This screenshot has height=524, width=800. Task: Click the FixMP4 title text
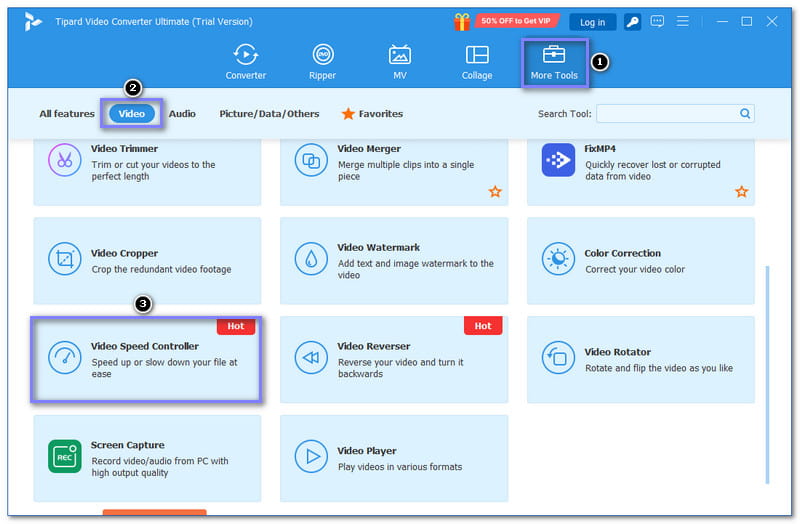coord(600,148)
